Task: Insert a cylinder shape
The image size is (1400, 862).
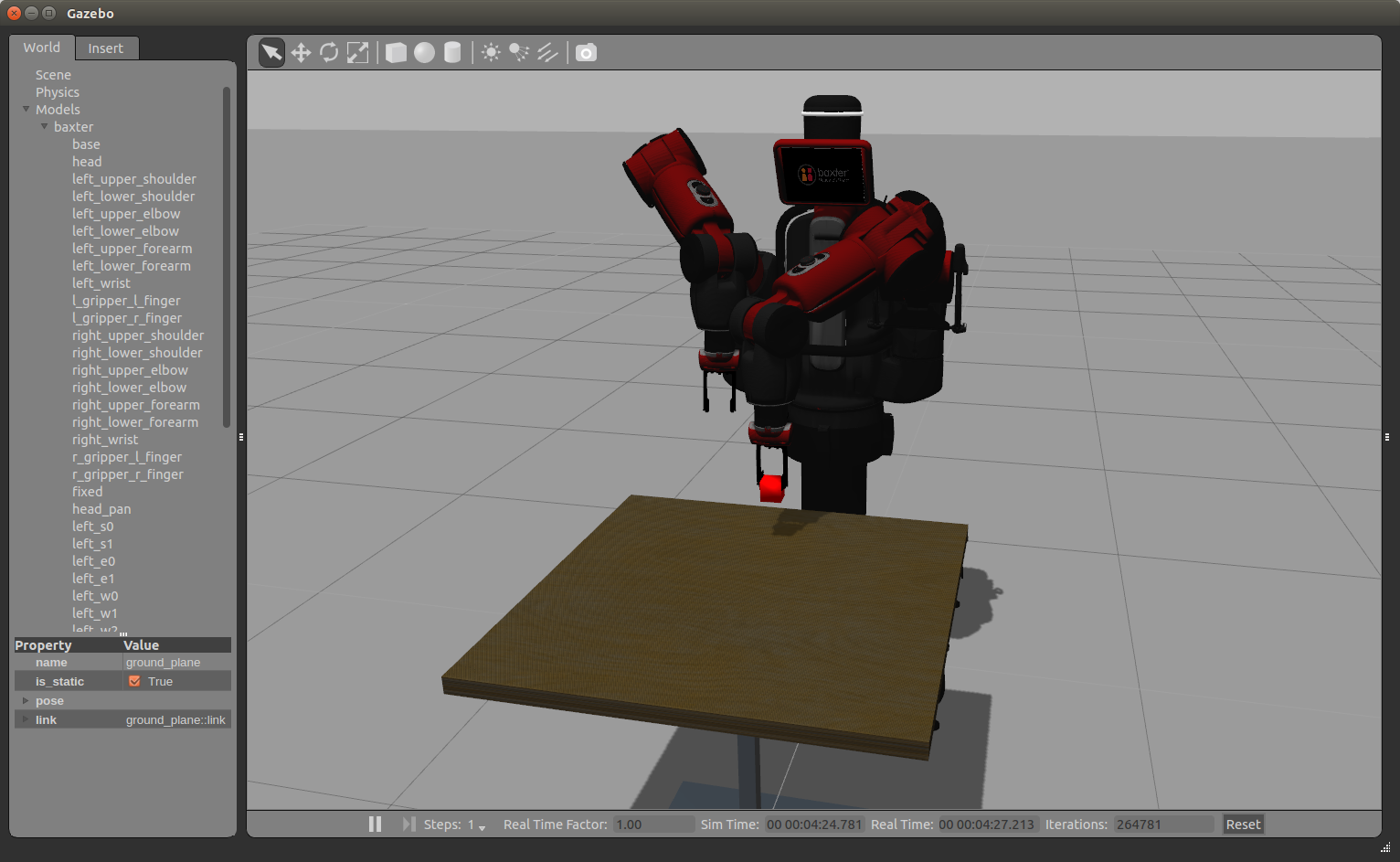Action: coord(452,53)
